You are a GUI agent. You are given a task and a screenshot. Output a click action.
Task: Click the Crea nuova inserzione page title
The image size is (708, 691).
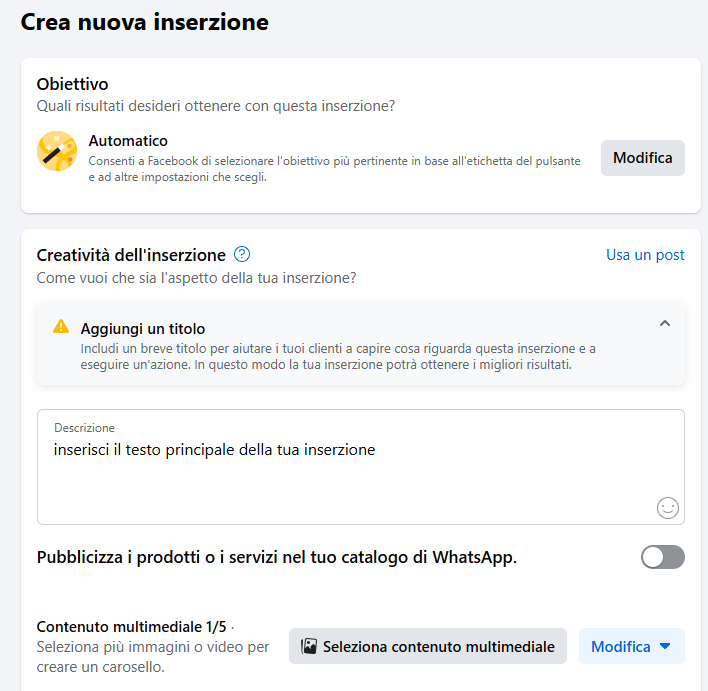click(144, 22)
